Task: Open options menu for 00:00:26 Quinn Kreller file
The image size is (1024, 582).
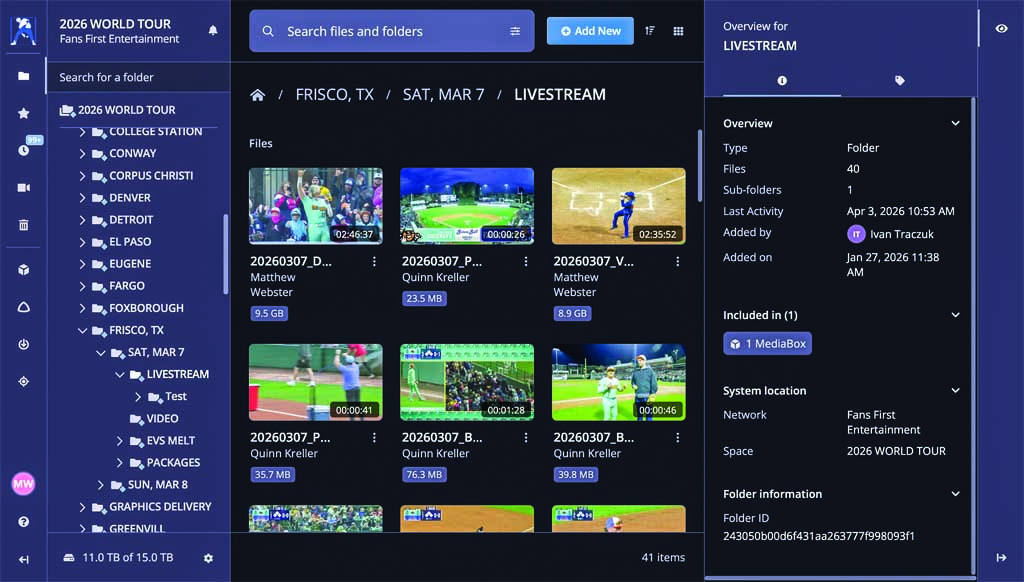Action: (x=526, y=261)
